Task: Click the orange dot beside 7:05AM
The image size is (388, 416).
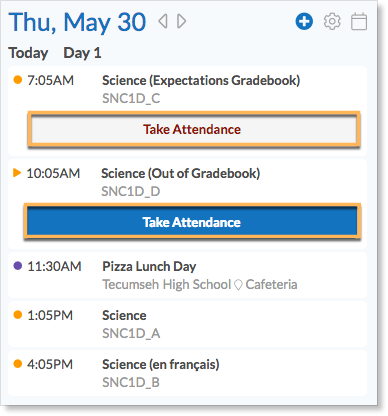Action: click(x=18, y=80)
